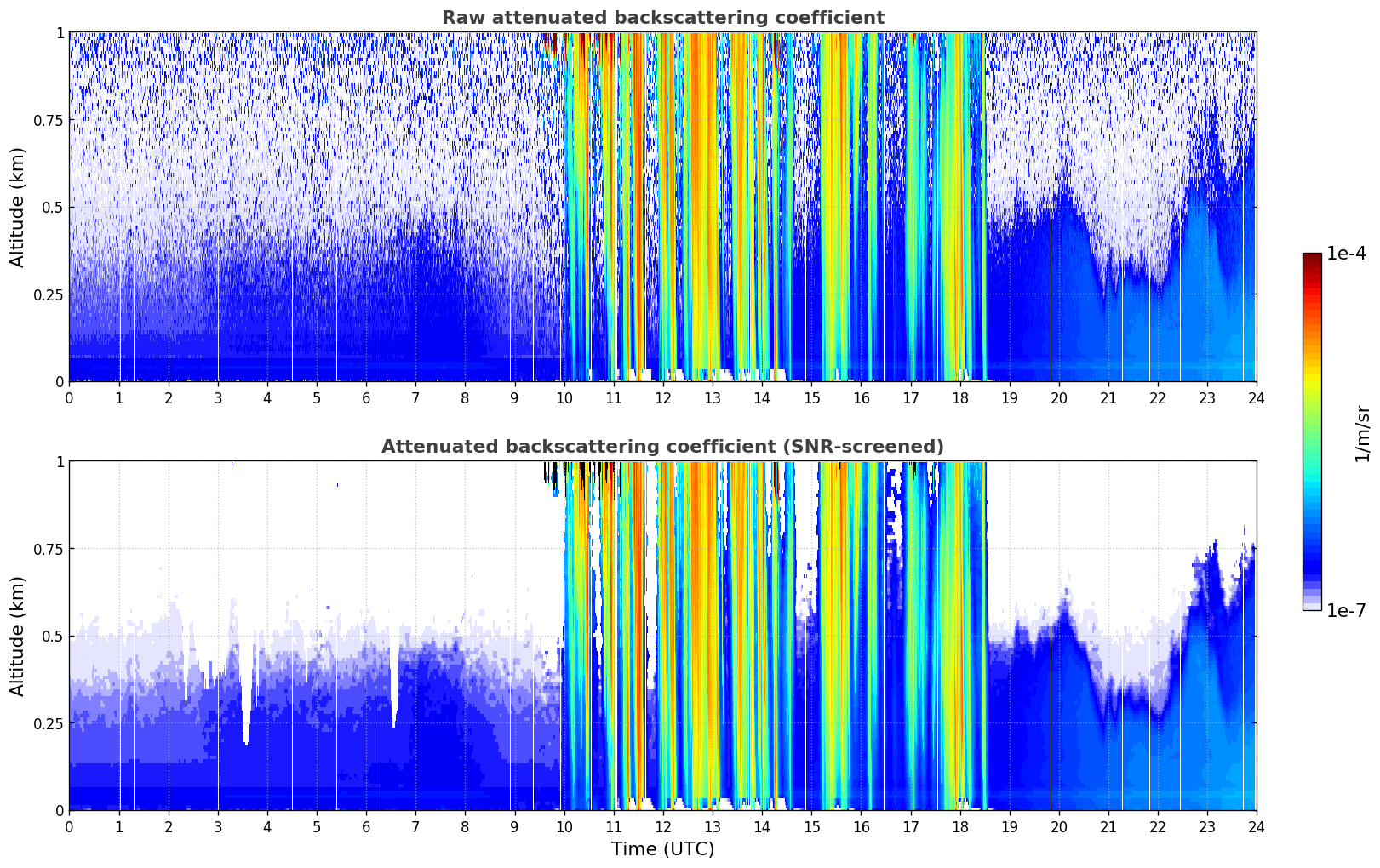Screen dimensions: 1380x868
Task: Click hour 0 tick on top plot axis
Action: pyautogui.click(x=70, y=398)
